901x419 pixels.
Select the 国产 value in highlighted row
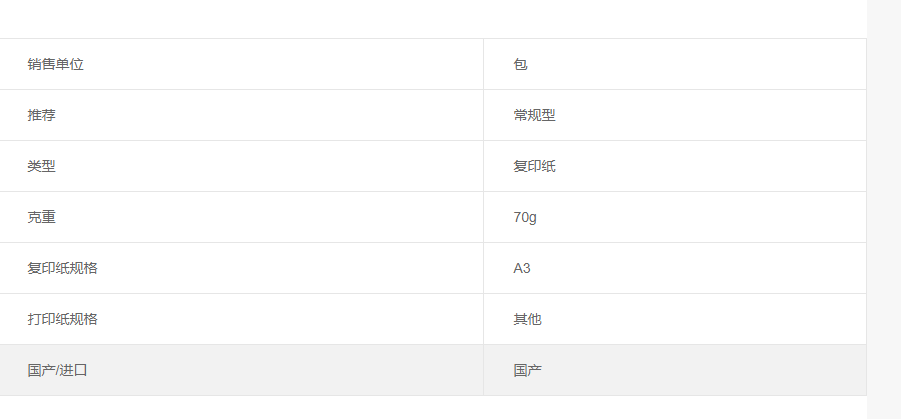[527, 370]
